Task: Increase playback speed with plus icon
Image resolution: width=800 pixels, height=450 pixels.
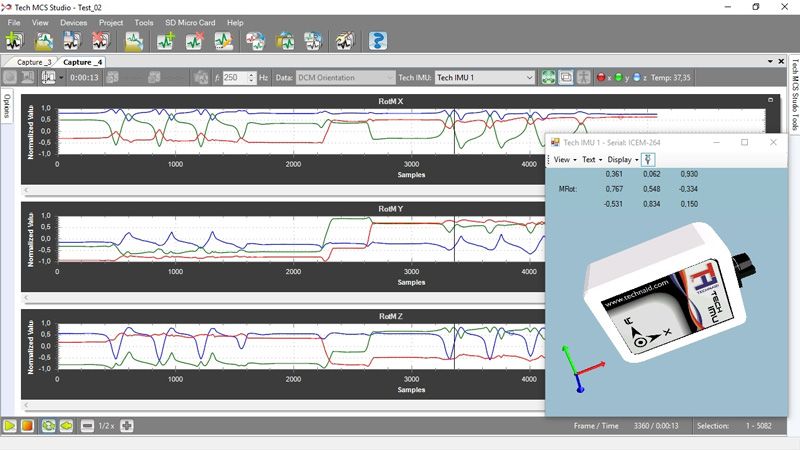Action: coord(127,426)
